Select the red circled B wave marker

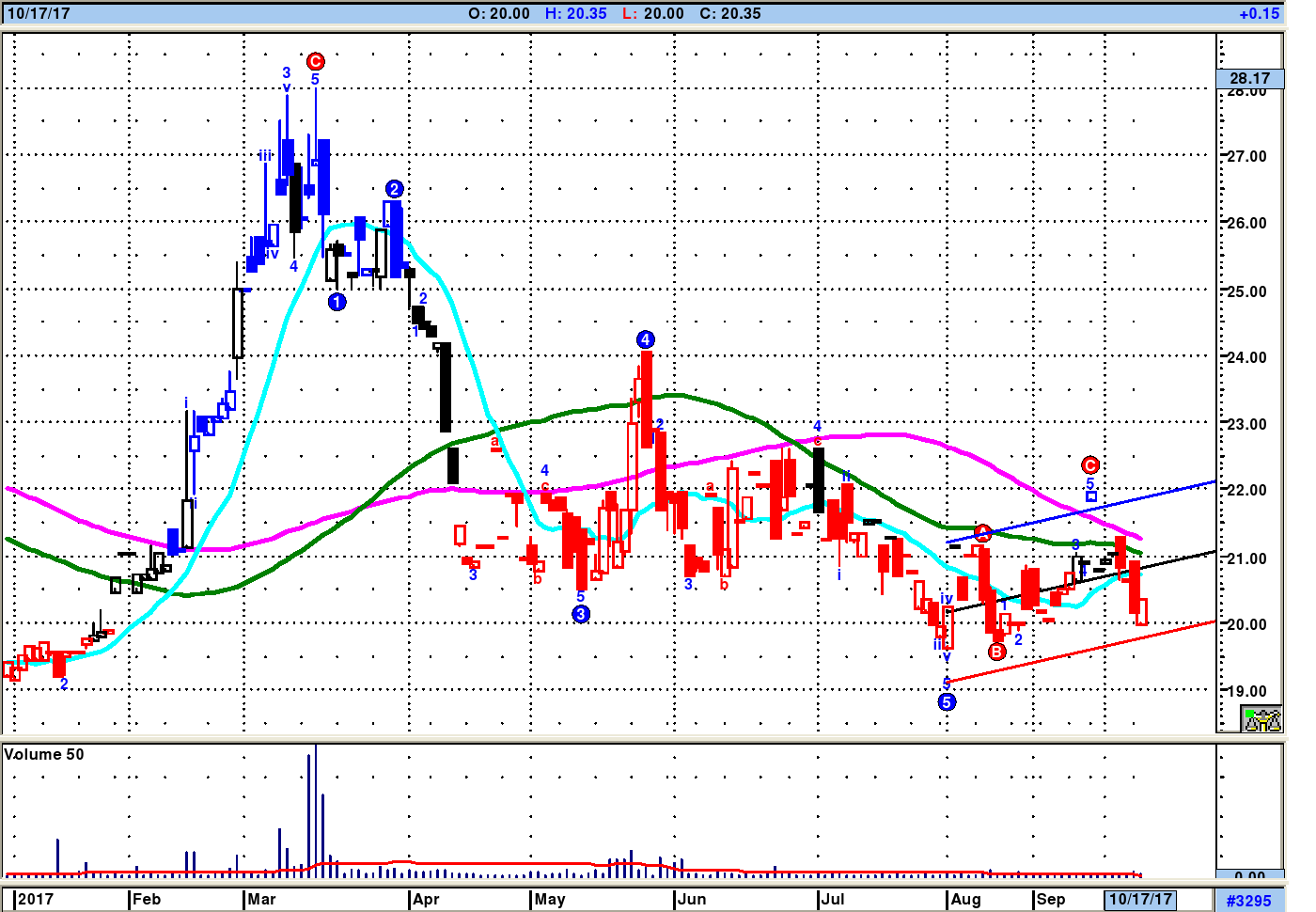tap(996, 652)
